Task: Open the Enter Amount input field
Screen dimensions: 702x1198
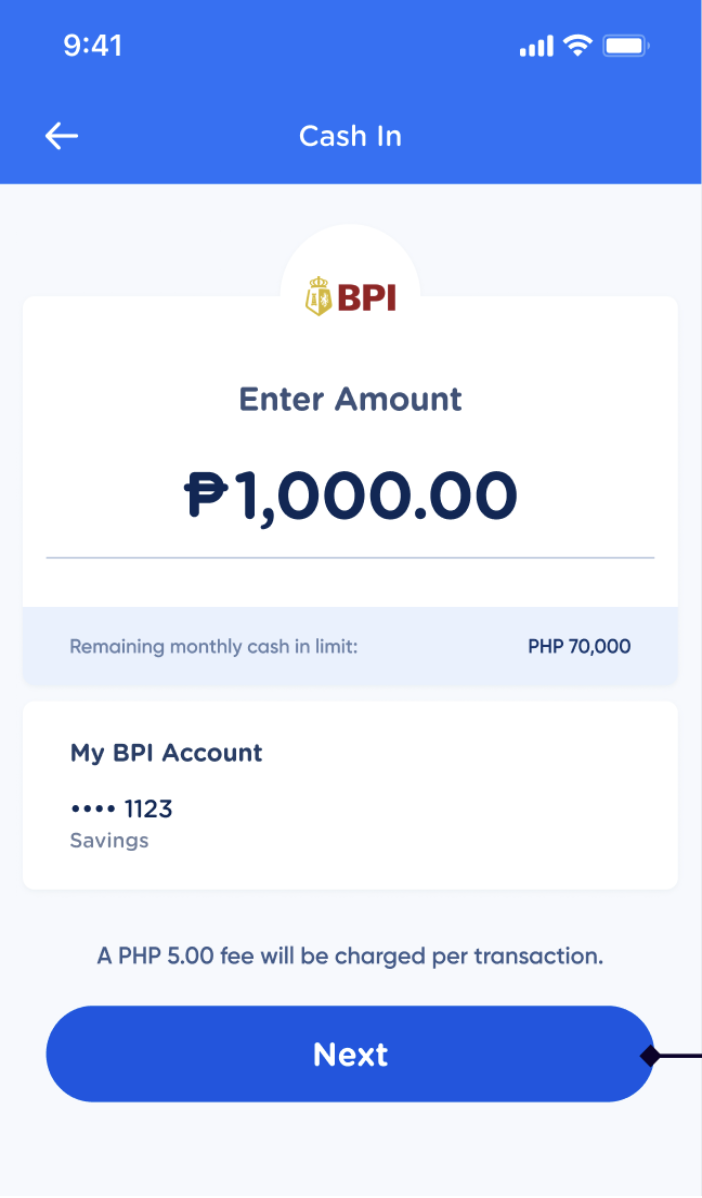Action: 350,492
